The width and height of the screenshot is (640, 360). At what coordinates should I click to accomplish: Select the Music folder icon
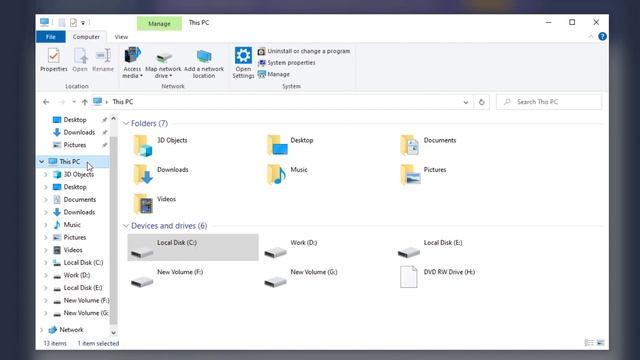pyautogui.click(x=276, y=175)
